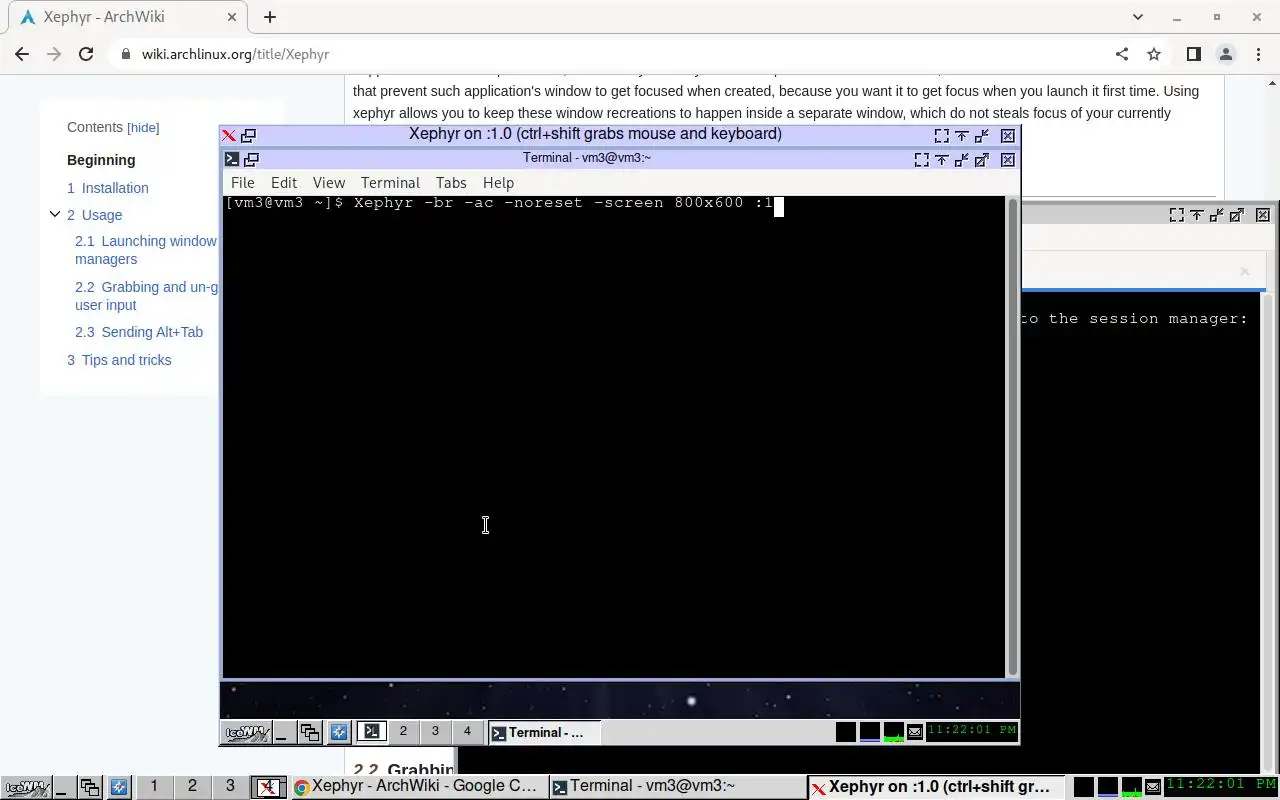
Task: Collapse the Usage section in Contents
Action: [55, 214]
